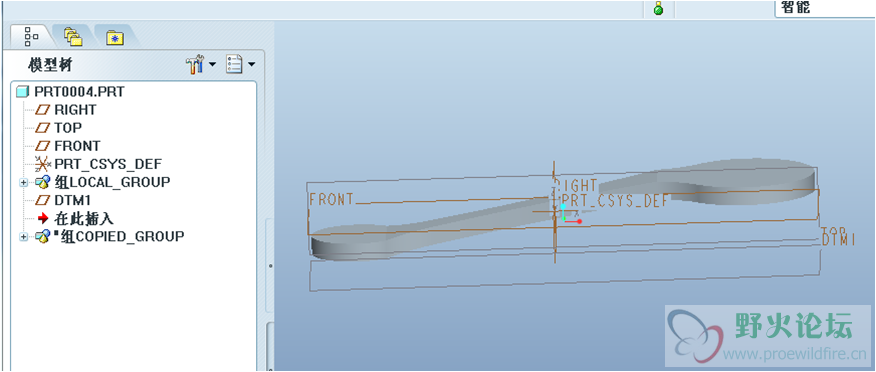
Task: Select PRT0004.PRT root part icon
Action: point(22,92)
